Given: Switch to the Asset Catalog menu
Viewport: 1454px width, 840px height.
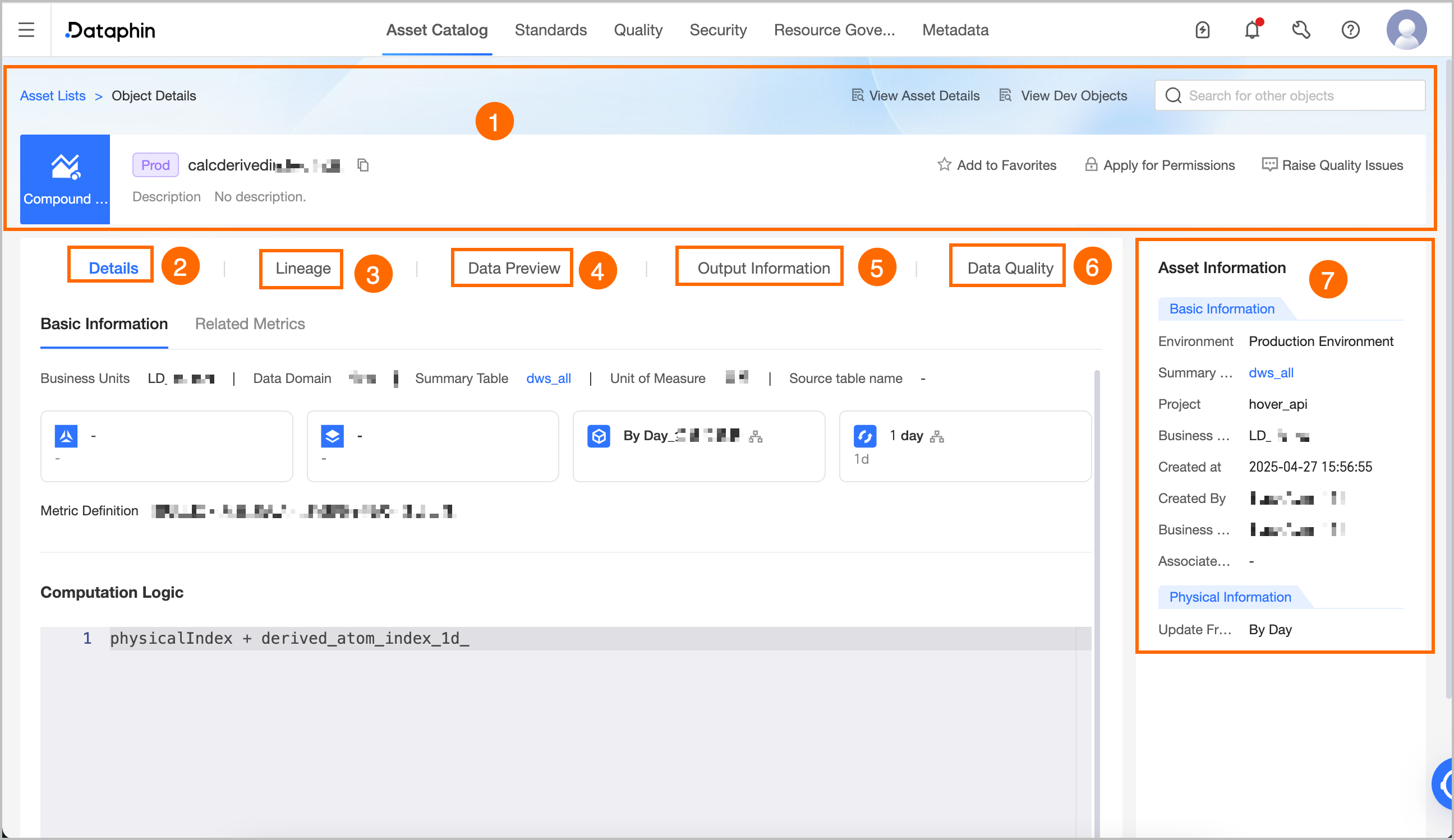Looking at the screenshot, I should 437,30.
